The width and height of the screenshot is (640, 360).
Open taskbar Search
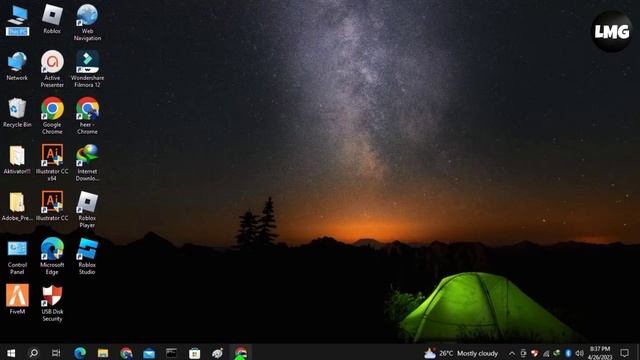click(x=33, y=353)
